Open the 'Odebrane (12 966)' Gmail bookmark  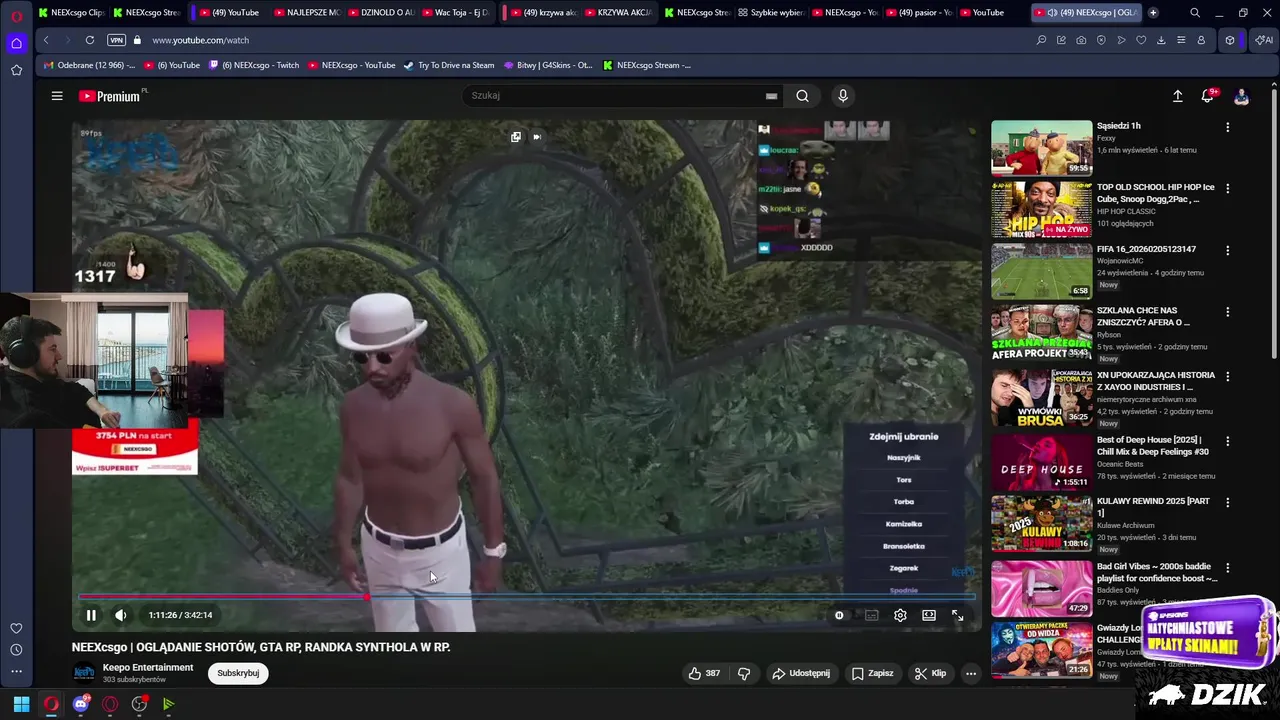click(x=89, y=65)
